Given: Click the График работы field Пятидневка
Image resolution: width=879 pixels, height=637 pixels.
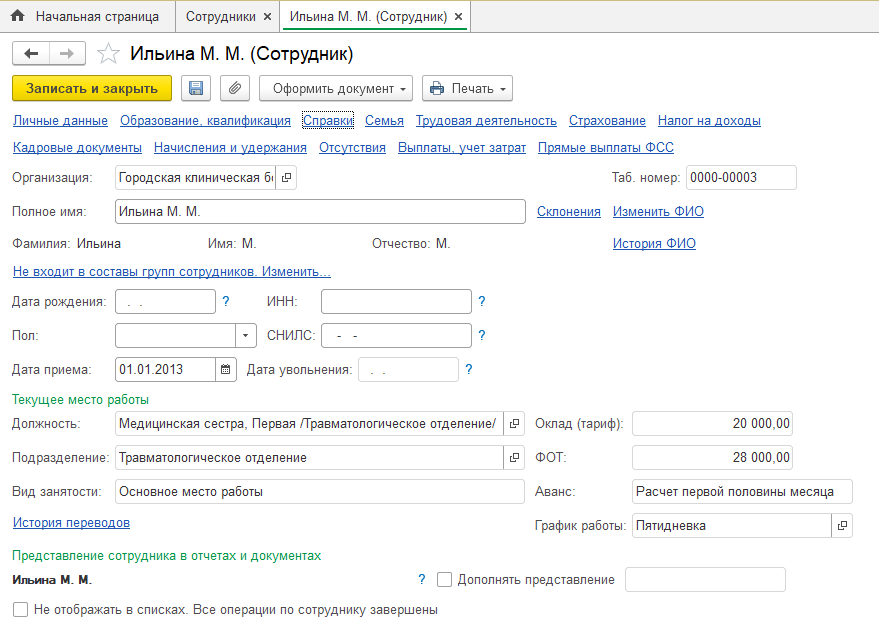Looking at the screenshot, I should coord(732,526).
